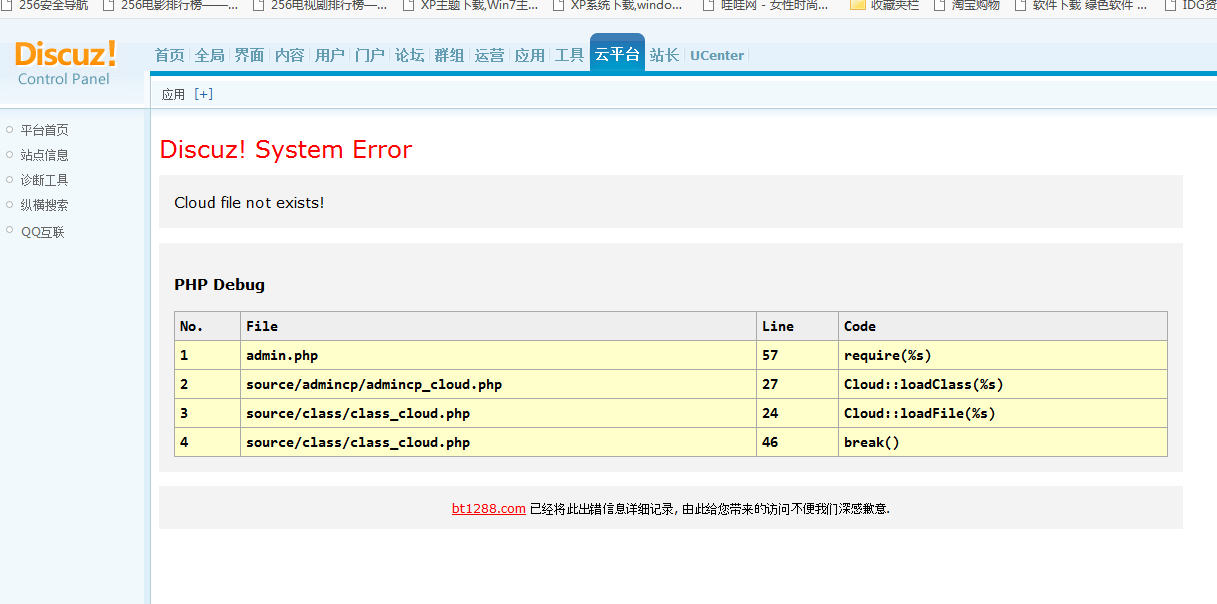
Task: Open the 收藏夹栏 bookmarks folder
Action: tap(884, 6)
